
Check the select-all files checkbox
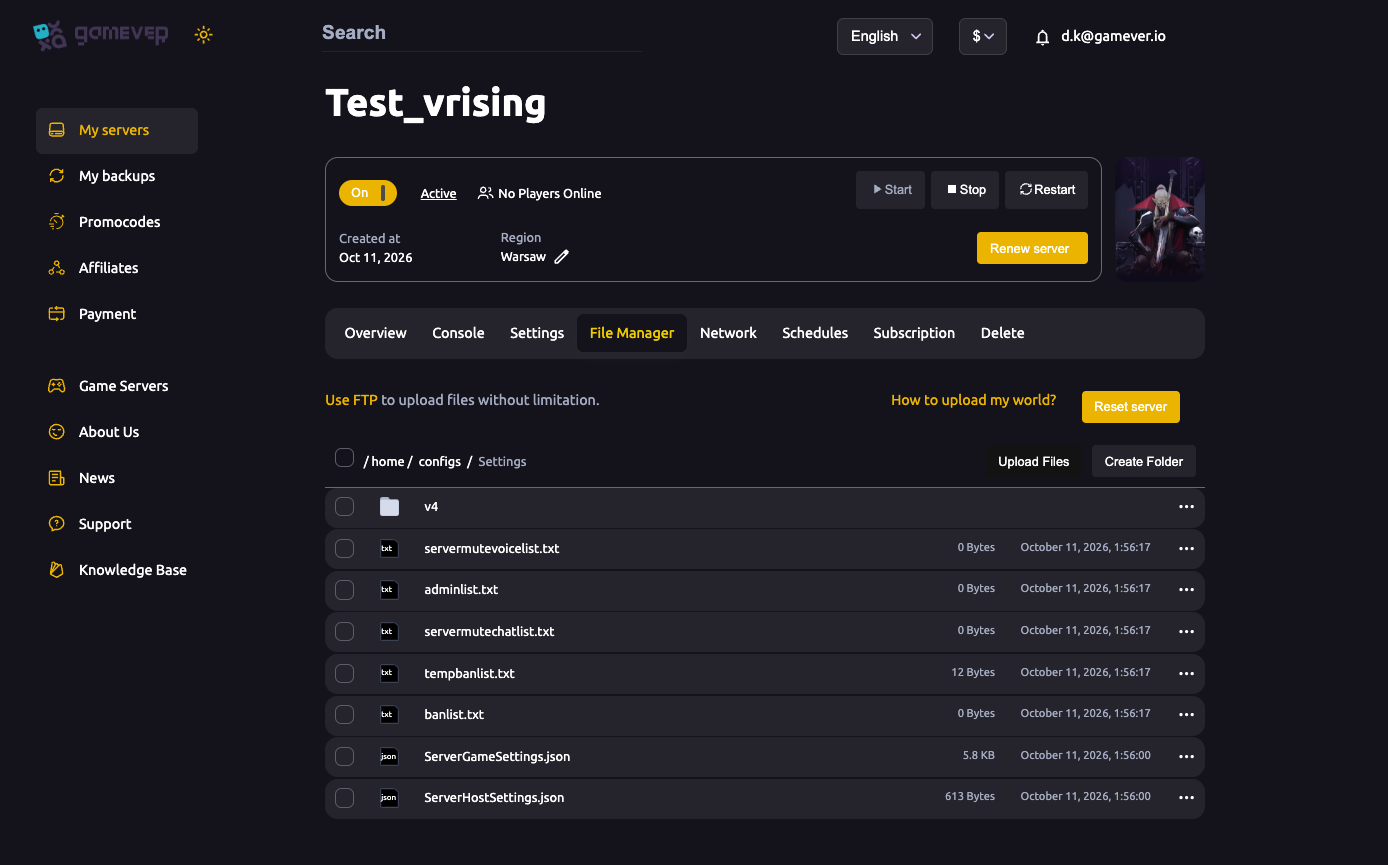(x=344, y=458)
